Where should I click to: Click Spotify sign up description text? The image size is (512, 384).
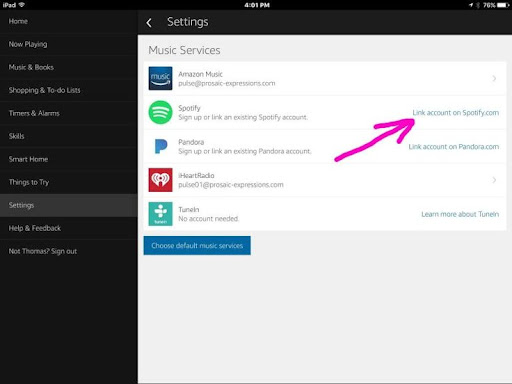[x=243, y=117]
